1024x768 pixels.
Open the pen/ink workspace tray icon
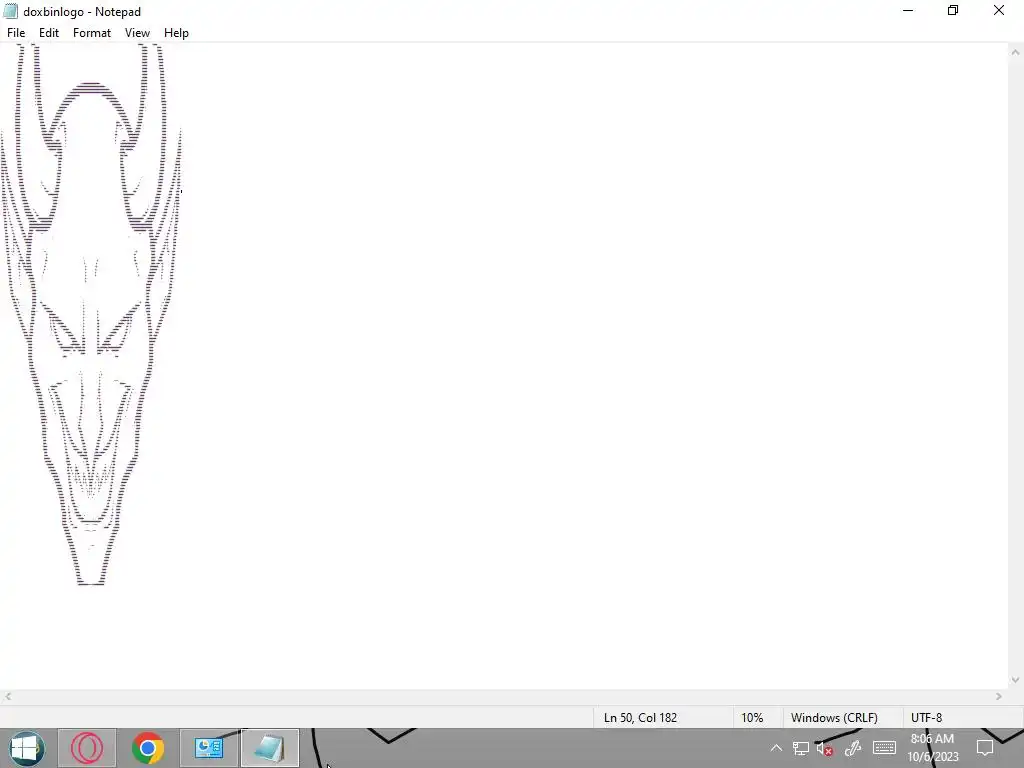tap(853, 748)
